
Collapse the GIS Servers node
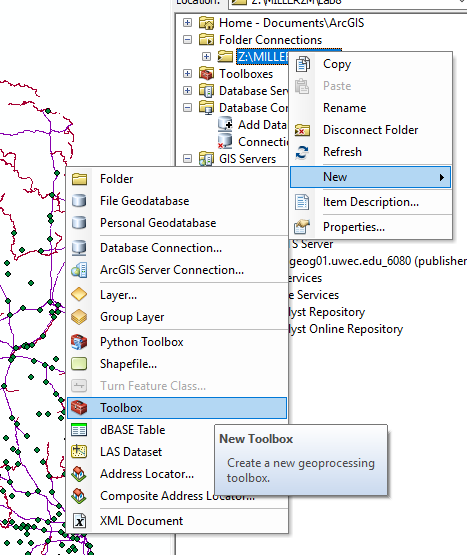click(x=187, y=159)
